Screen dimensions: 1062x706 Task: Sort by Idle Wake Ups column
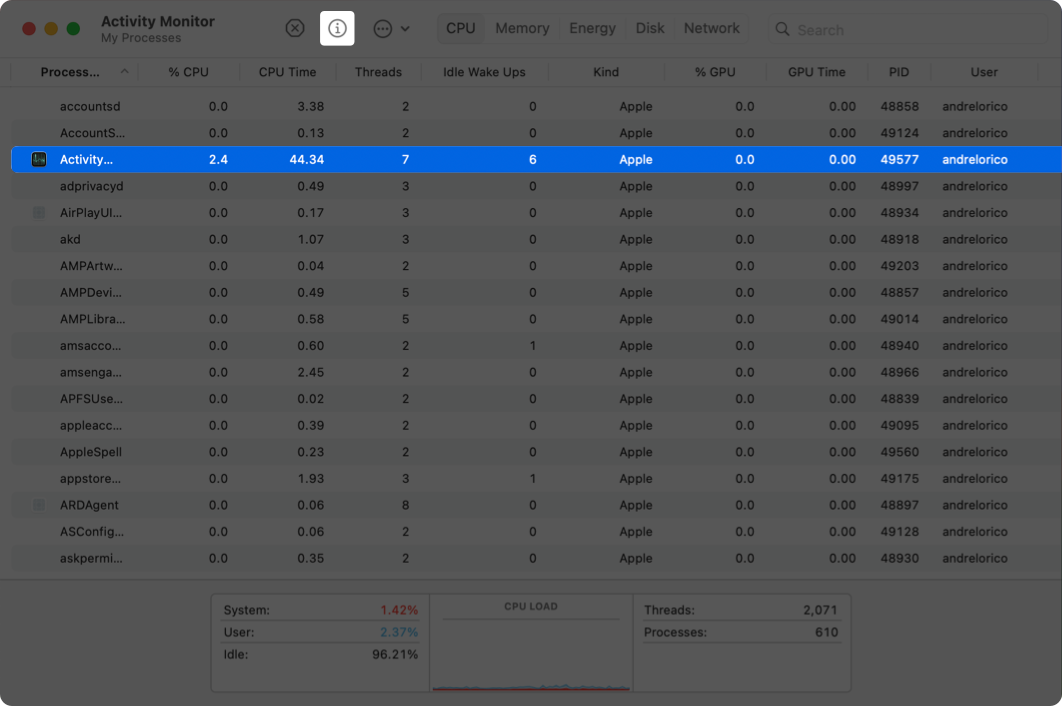484,72
